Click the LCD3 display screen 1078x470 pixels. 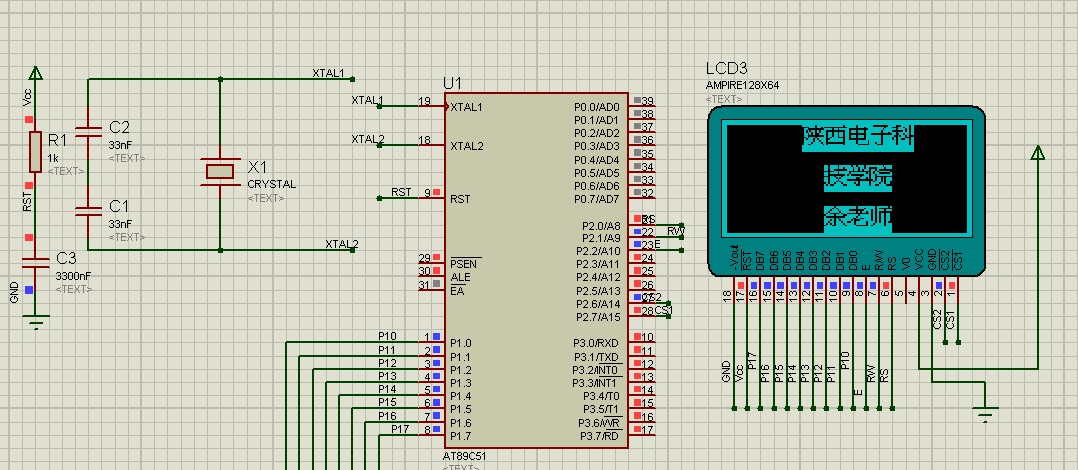point(845,177)
